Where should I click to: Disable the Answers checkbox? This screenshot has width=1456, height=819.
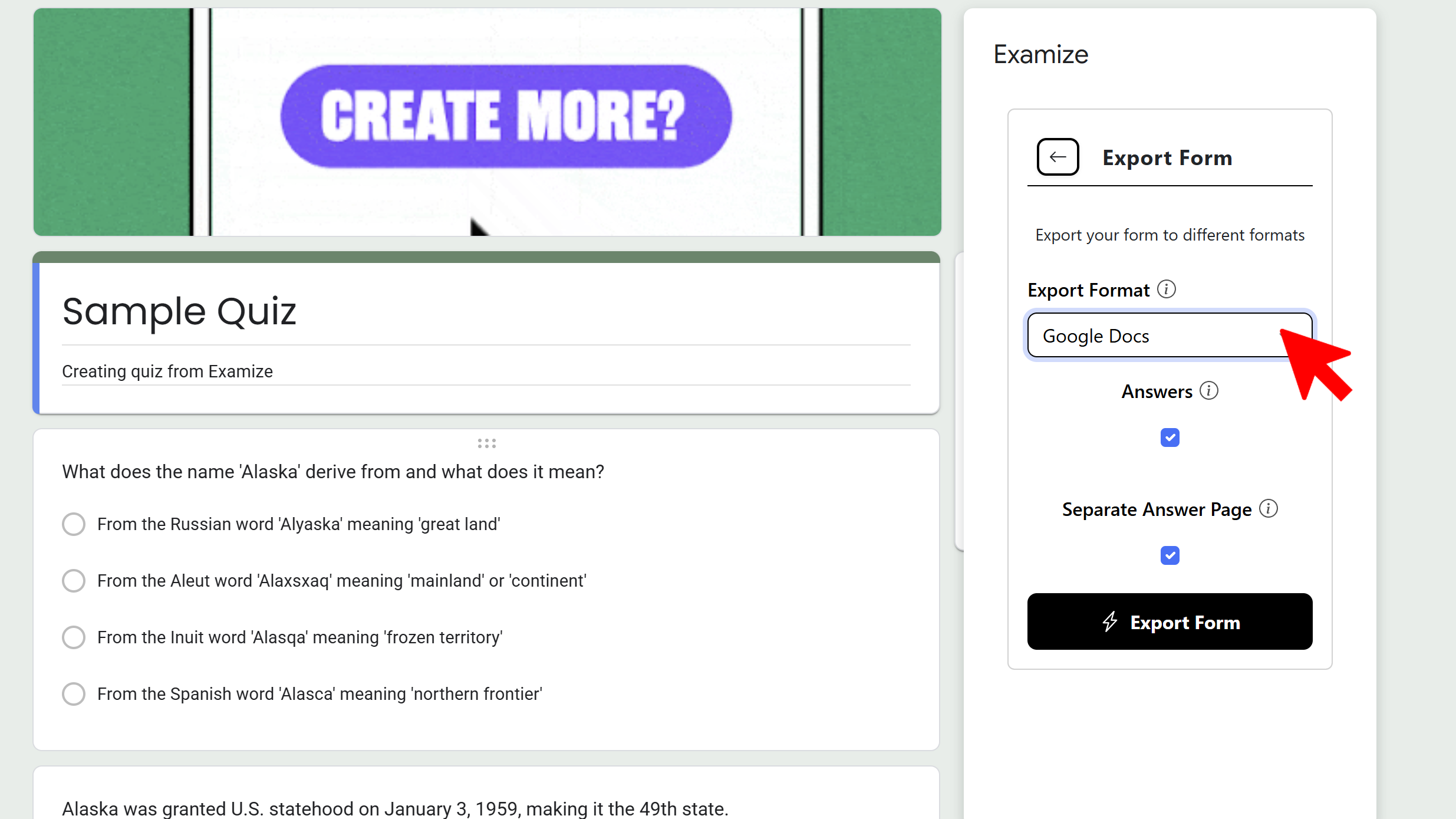coord(1170,437)
